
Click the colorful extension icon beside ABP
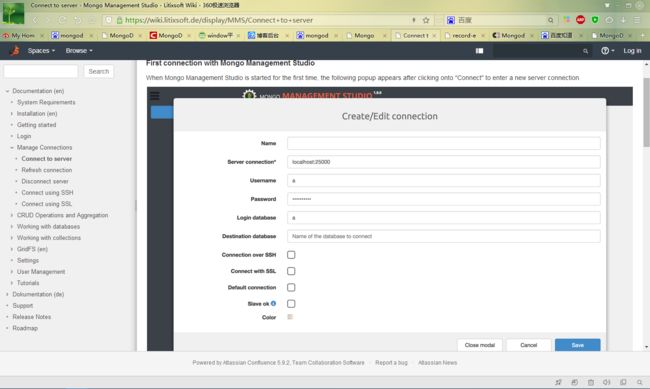pos(567,20)
